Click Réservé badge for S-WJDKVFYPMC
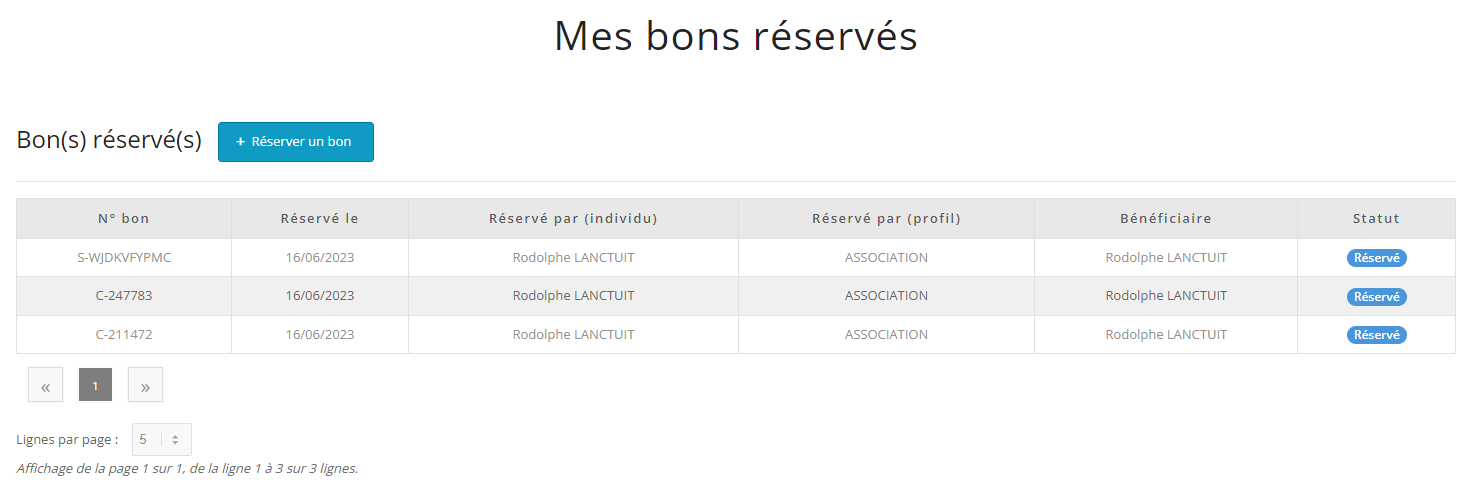Viewport: 1468px width, 503px height. pyautogui.click(x=1376, y=258)
